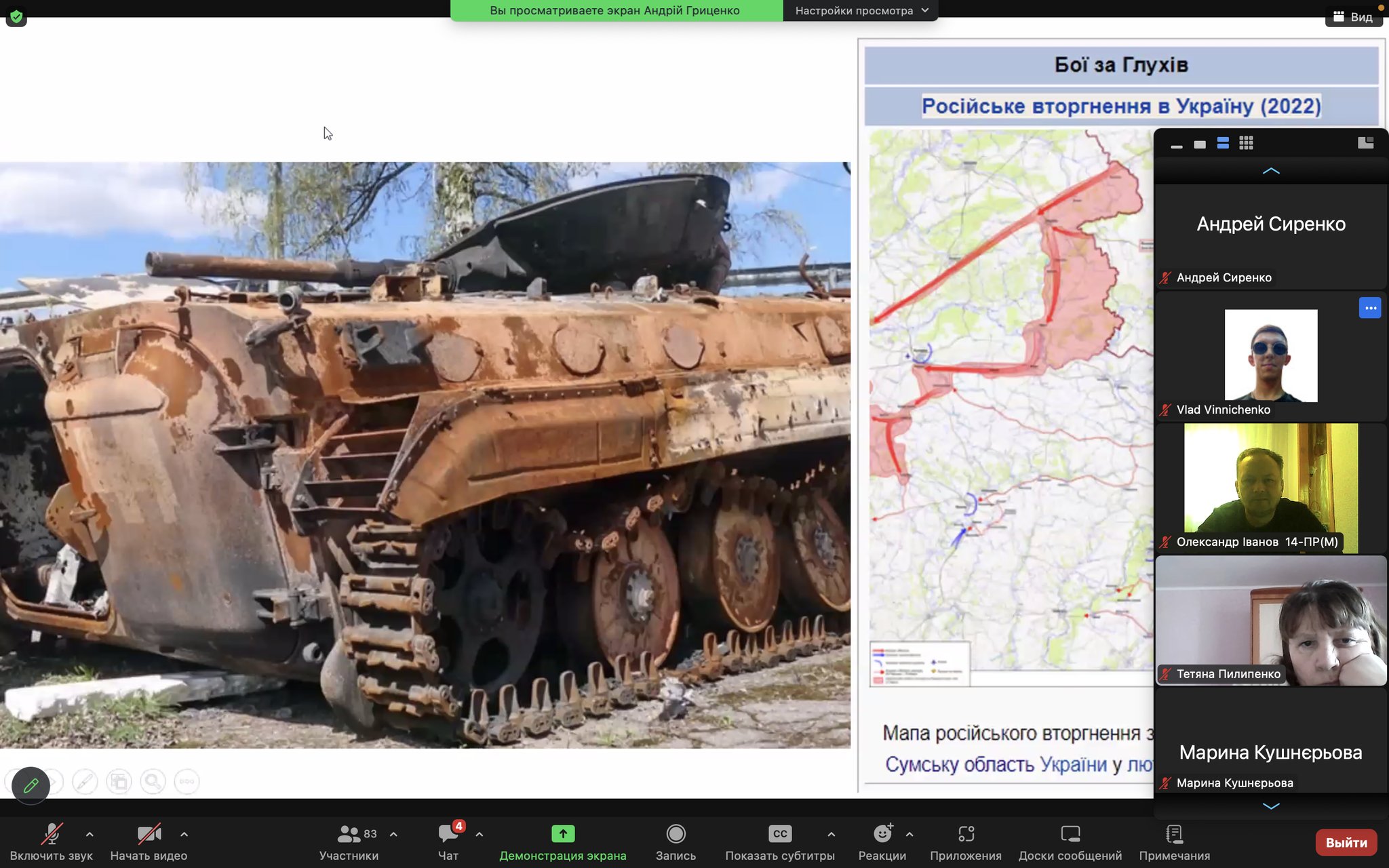Click the slideshow zoom magnifier icon
This screenshot has height=868, width=1389.
[x=153, y=782]
